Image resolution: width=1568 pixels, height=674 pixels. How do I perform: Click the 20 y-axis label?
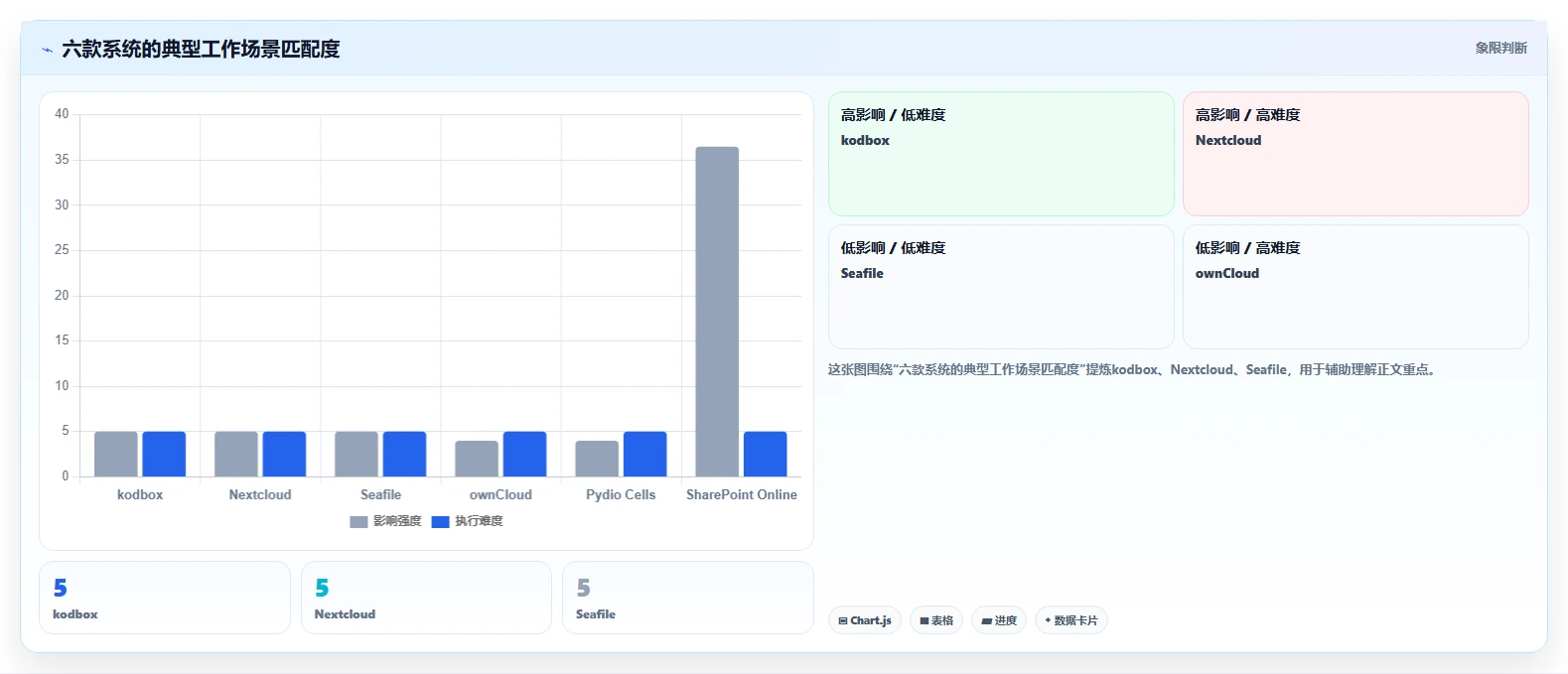tap(62, 295)
